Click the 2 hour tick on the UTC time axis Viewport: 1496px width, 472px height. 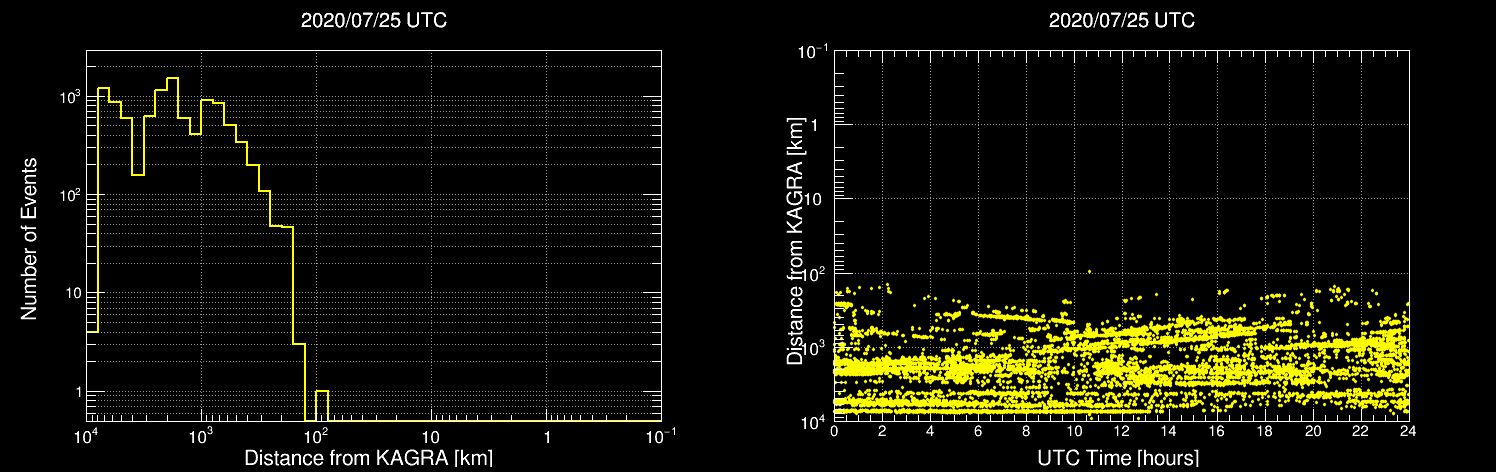pyautogui.click(x=882, y=431)
